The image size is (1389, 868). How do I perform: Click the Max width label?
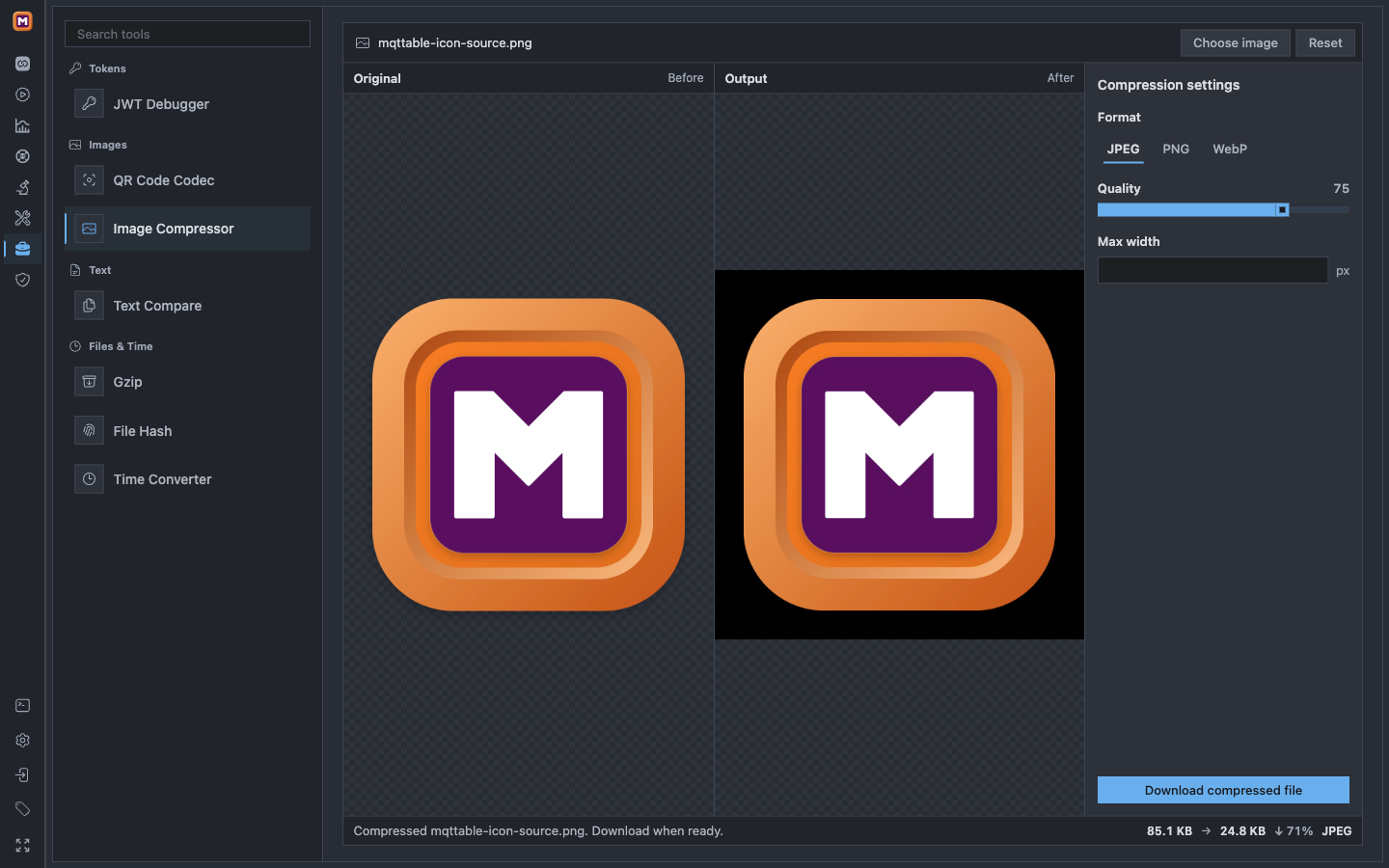1129,242
